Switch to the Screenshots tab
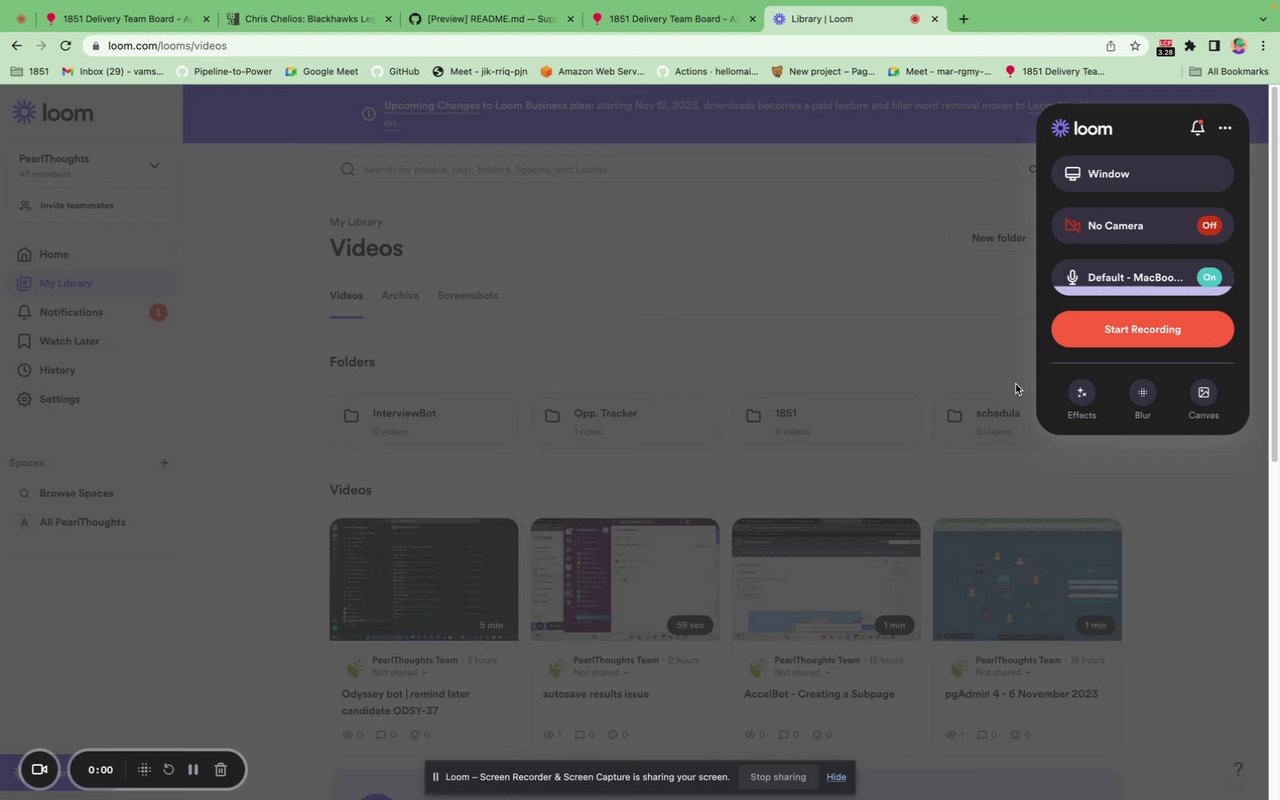1280x800 pixels. [467, 295]
